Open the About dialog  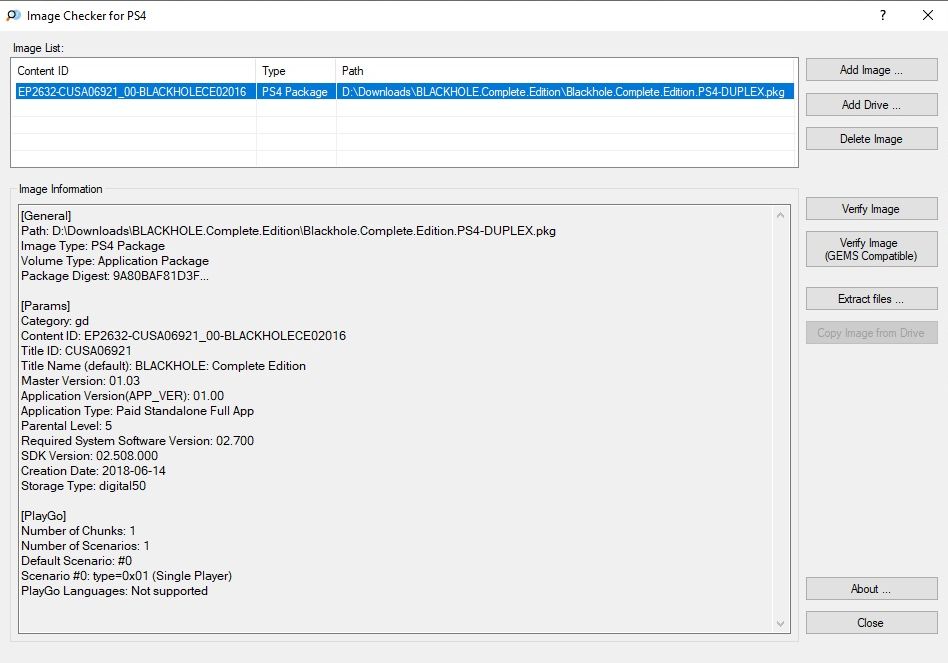pyautogui.click(x=871, y=589)
